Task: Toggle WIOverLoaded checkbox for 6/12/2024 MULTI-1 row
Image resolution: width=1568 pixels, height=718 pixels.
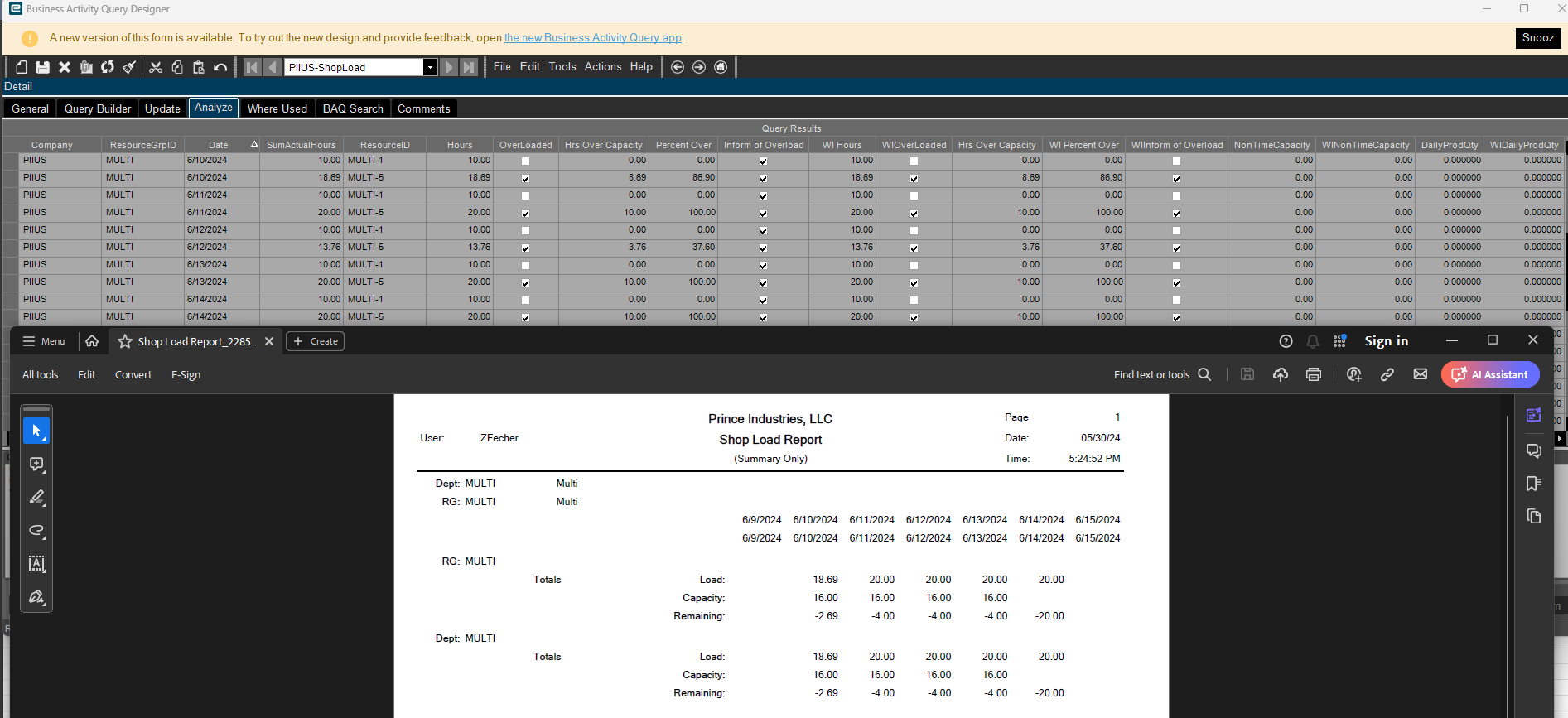Action: (x=914, y=230)
